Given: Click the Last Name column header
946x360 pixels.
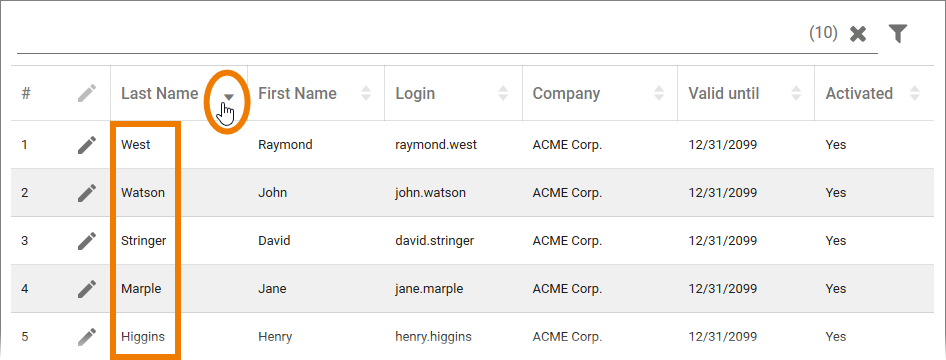Looking at the screenshot, I should tap(160, 93).
